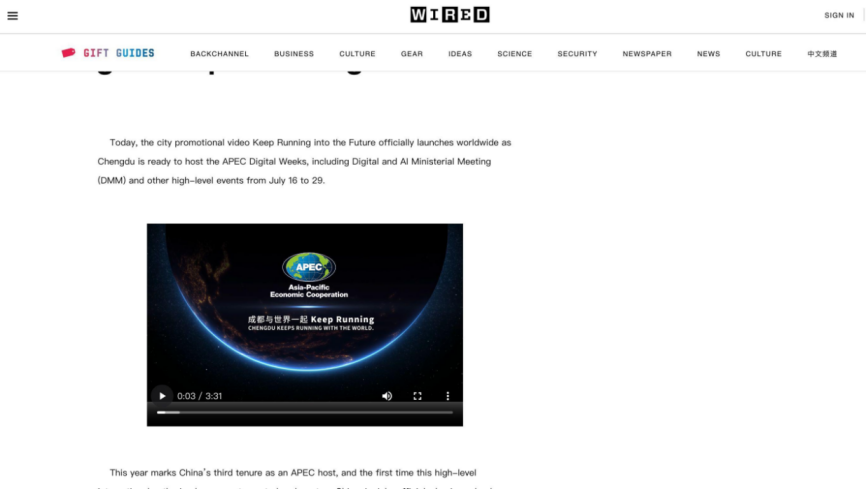Click the Sign In link

click(x=839, y=15)
